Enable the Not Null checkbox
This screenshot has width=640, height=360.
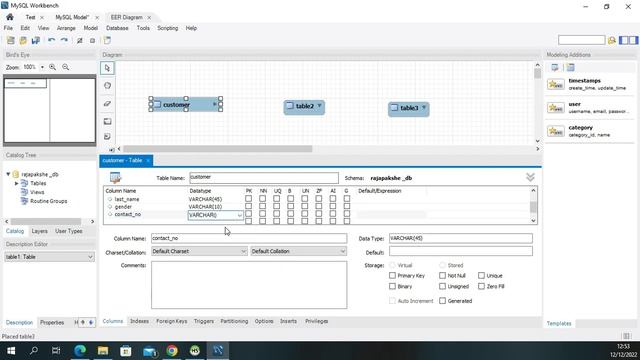point(442,276)
